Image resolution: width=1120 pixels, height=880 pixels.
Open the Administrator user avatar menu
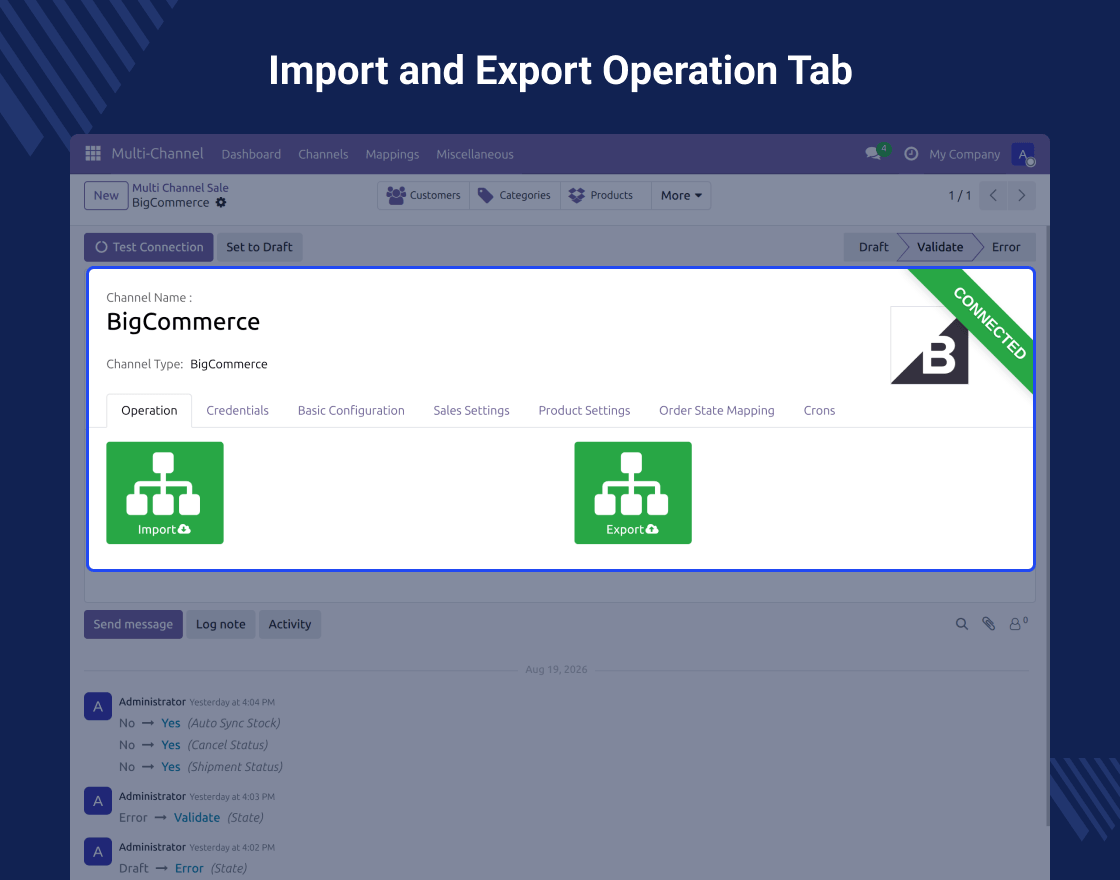click(1023, 154)
